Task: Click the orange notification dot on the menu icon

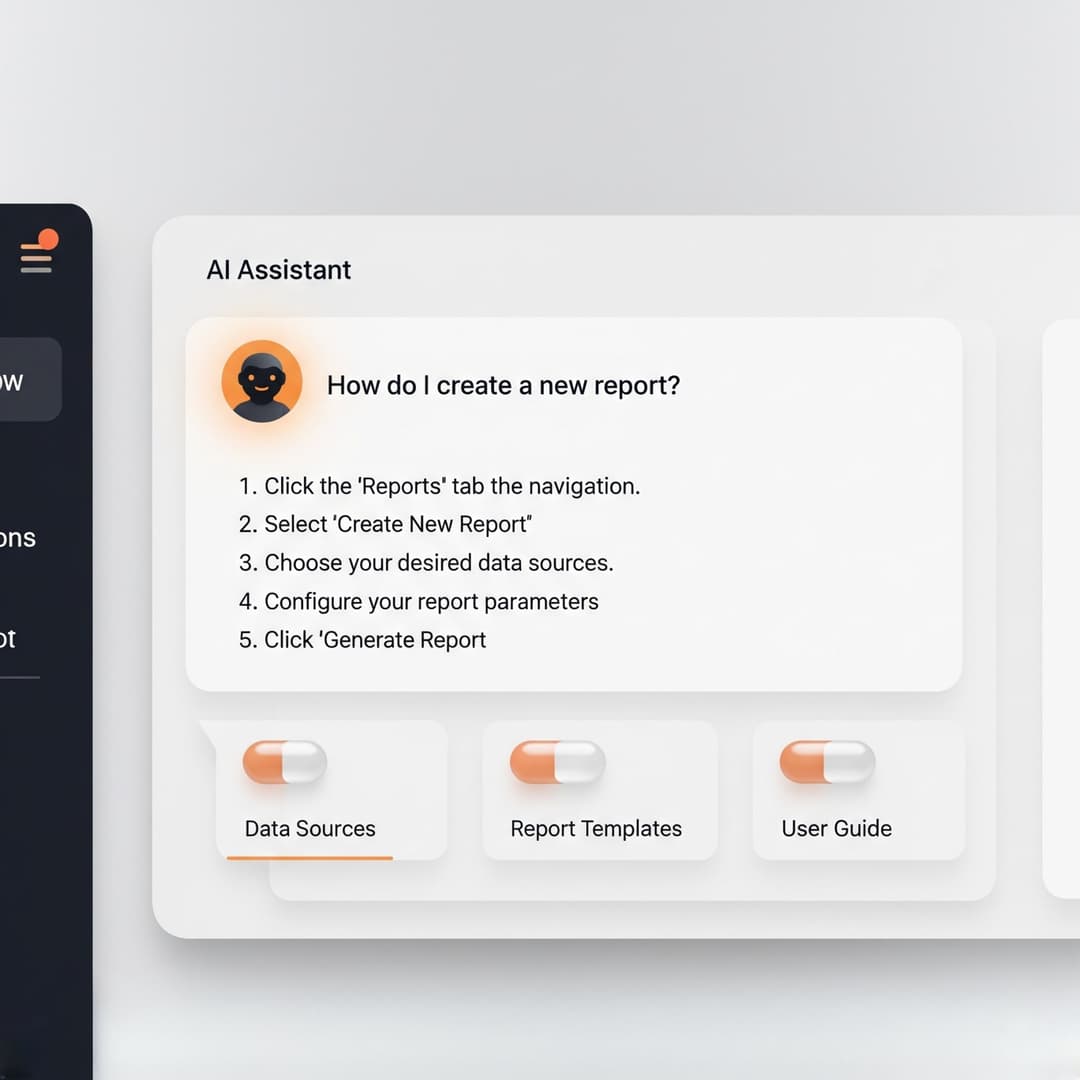Action: 47,239
